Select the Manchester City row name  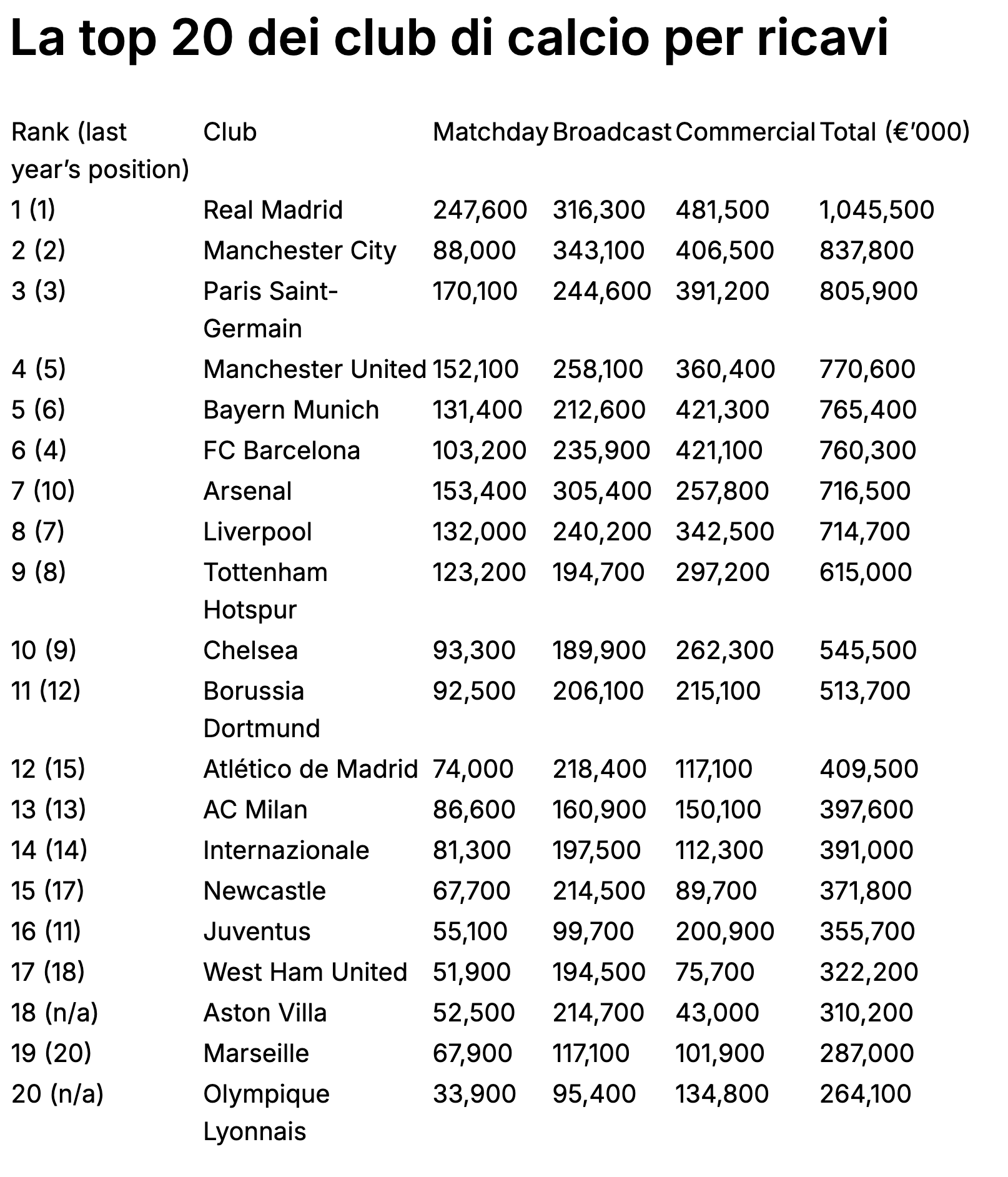click(300, 251)
